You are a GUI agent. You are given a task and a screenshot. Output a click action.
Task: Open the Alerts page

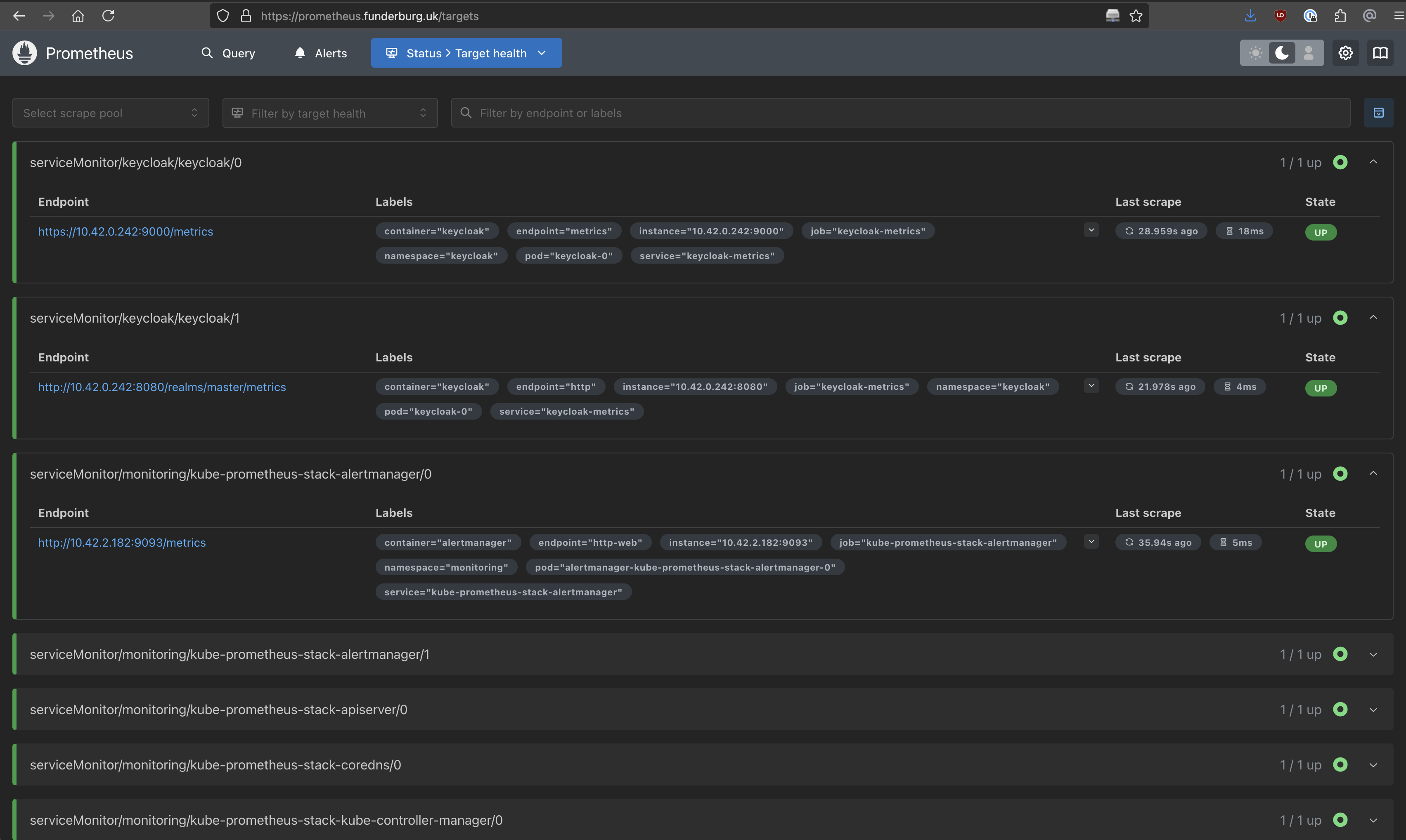pos(320,53)
